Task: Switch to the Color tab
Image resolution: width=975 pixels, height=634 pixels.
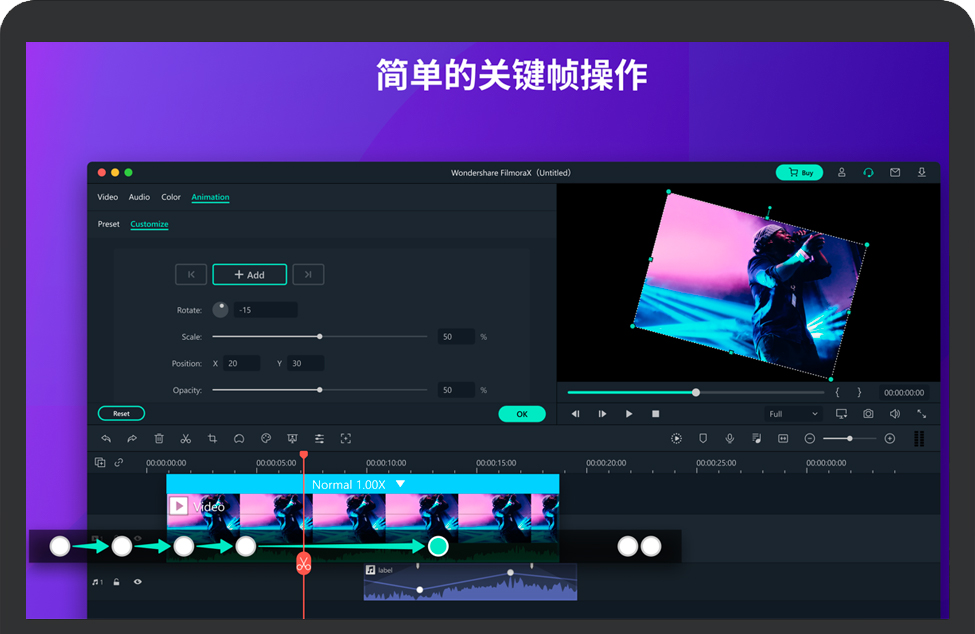Action: coord(171,197)
